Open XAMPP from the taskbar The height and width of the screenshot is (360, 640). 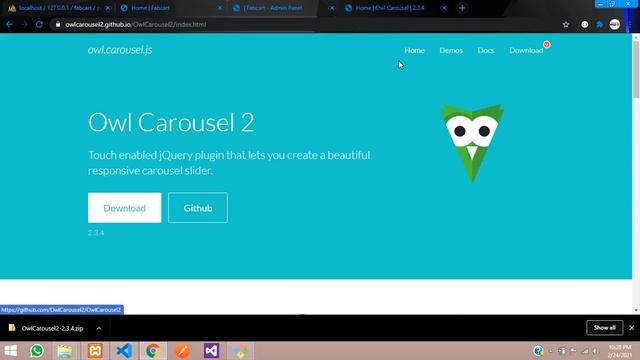click(95, 351)
